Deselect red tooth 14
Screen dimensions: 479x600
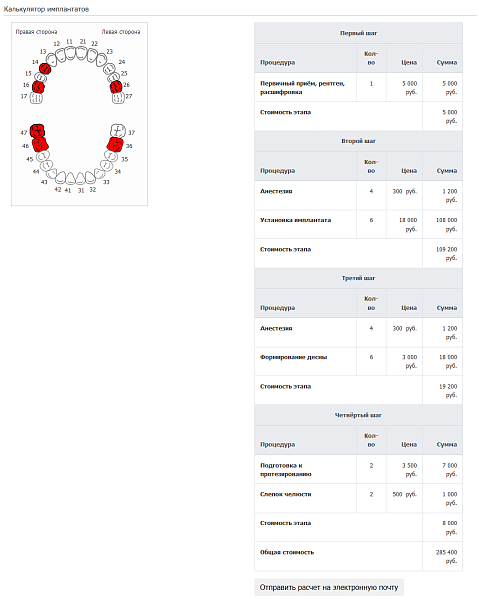45,68
